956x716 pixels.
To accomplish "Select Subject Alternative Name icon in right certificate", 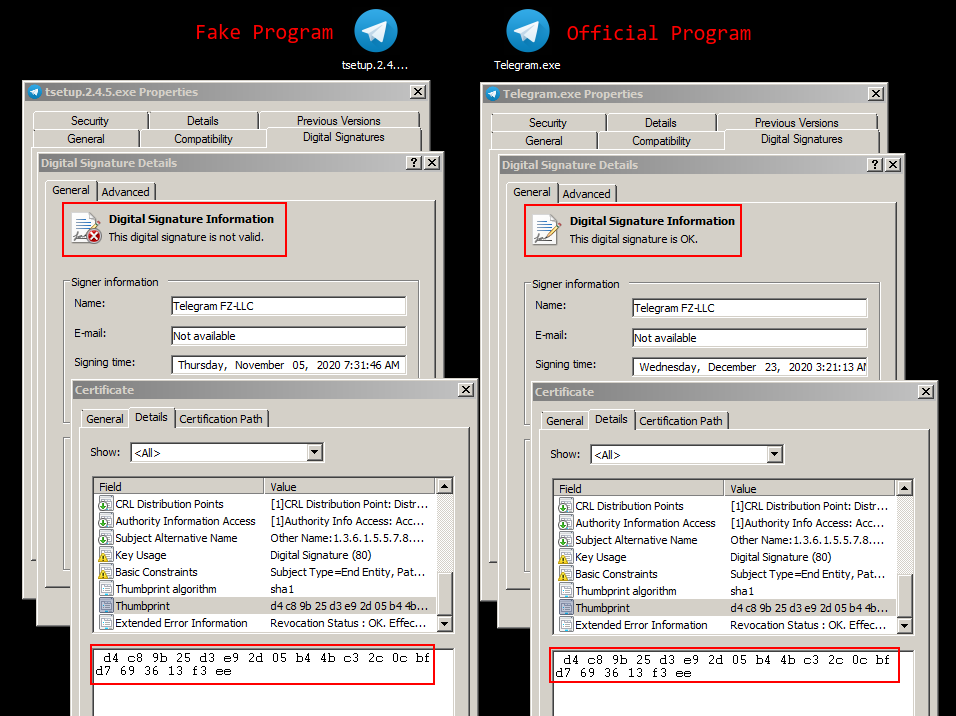I will (x=566, y=540).
